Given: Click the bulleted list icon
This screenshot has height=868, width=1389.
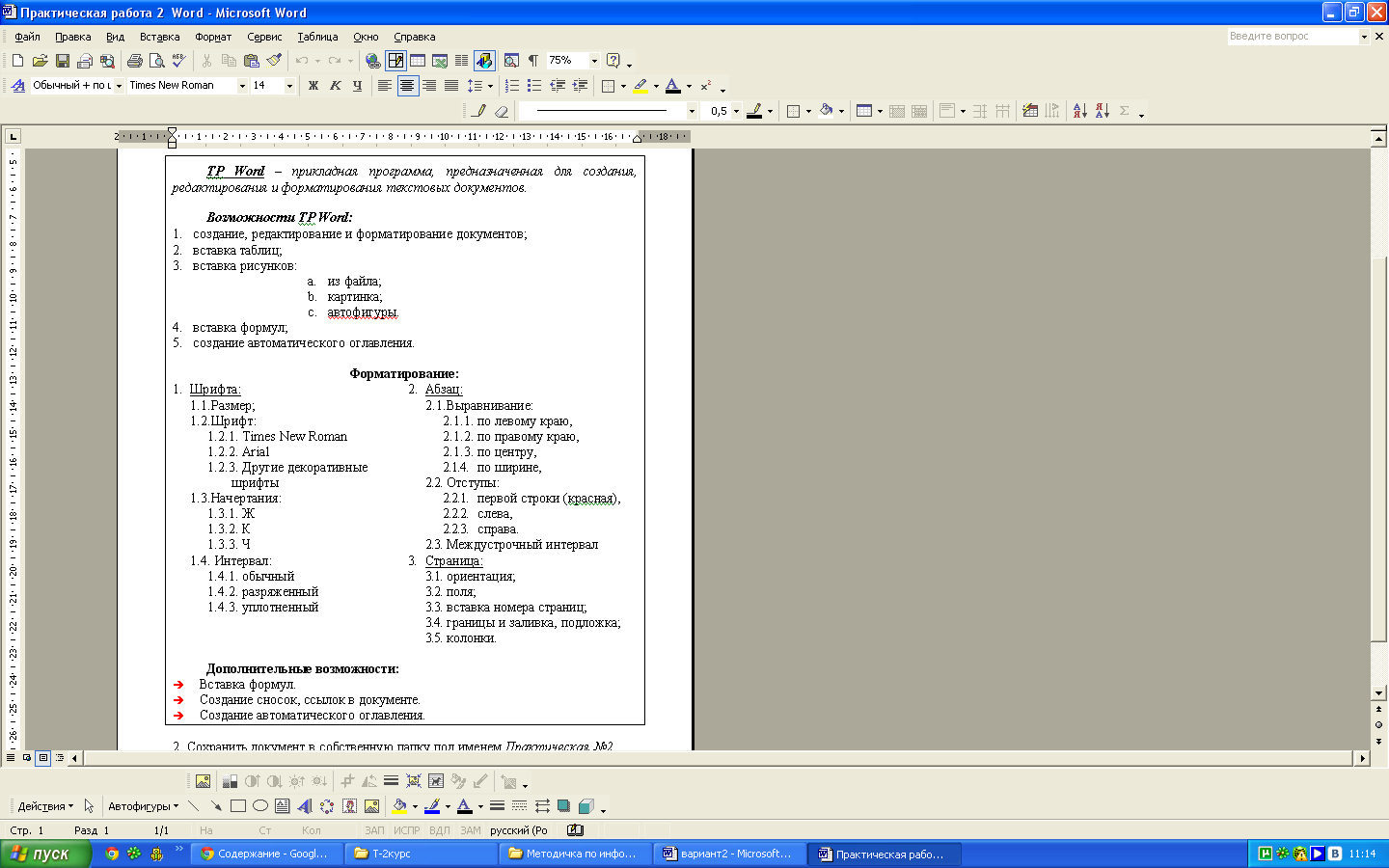Looking at the screenshot, I should pos(534,86).
